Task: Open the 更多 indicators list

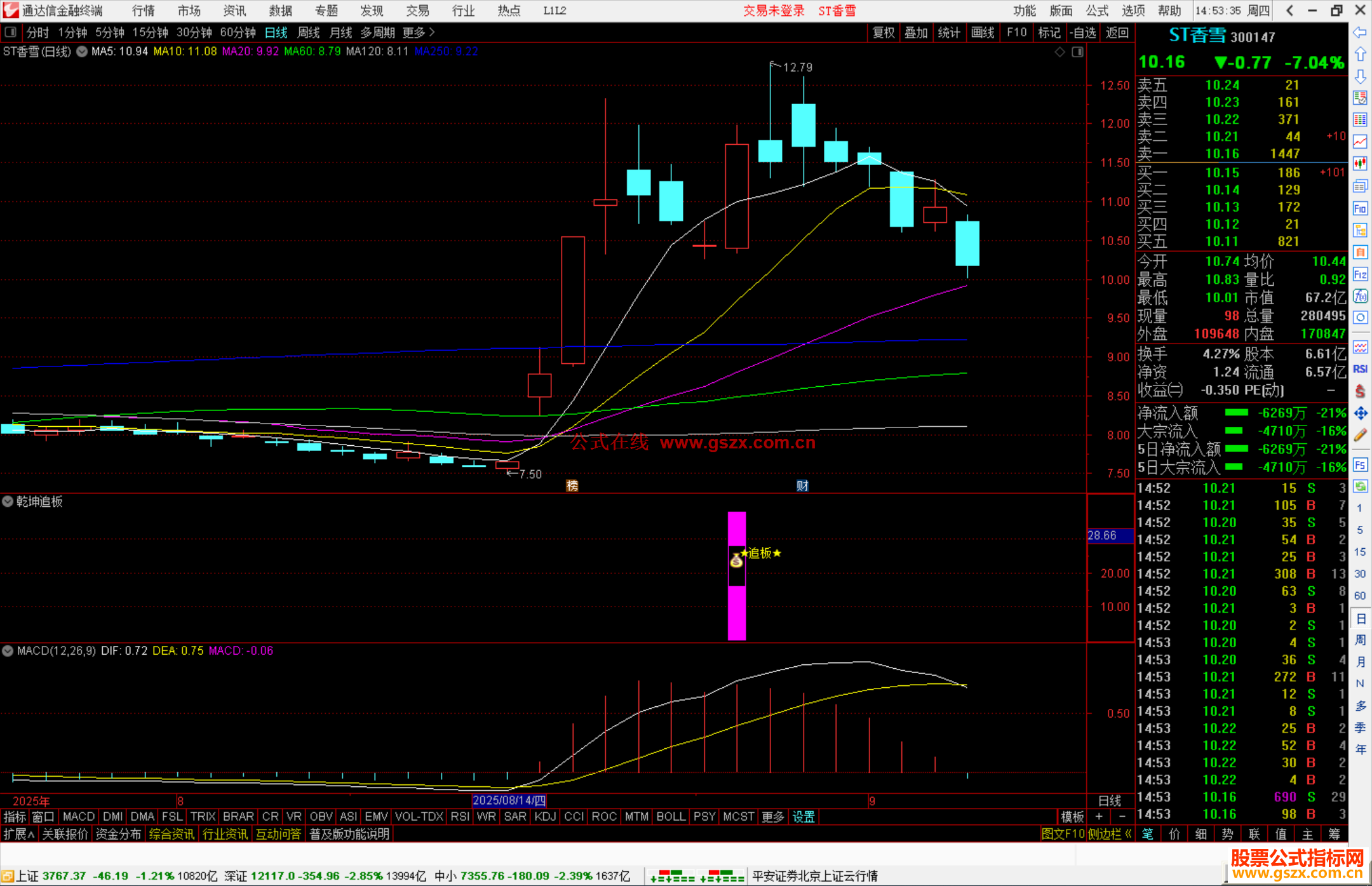Action: point(772,817)
